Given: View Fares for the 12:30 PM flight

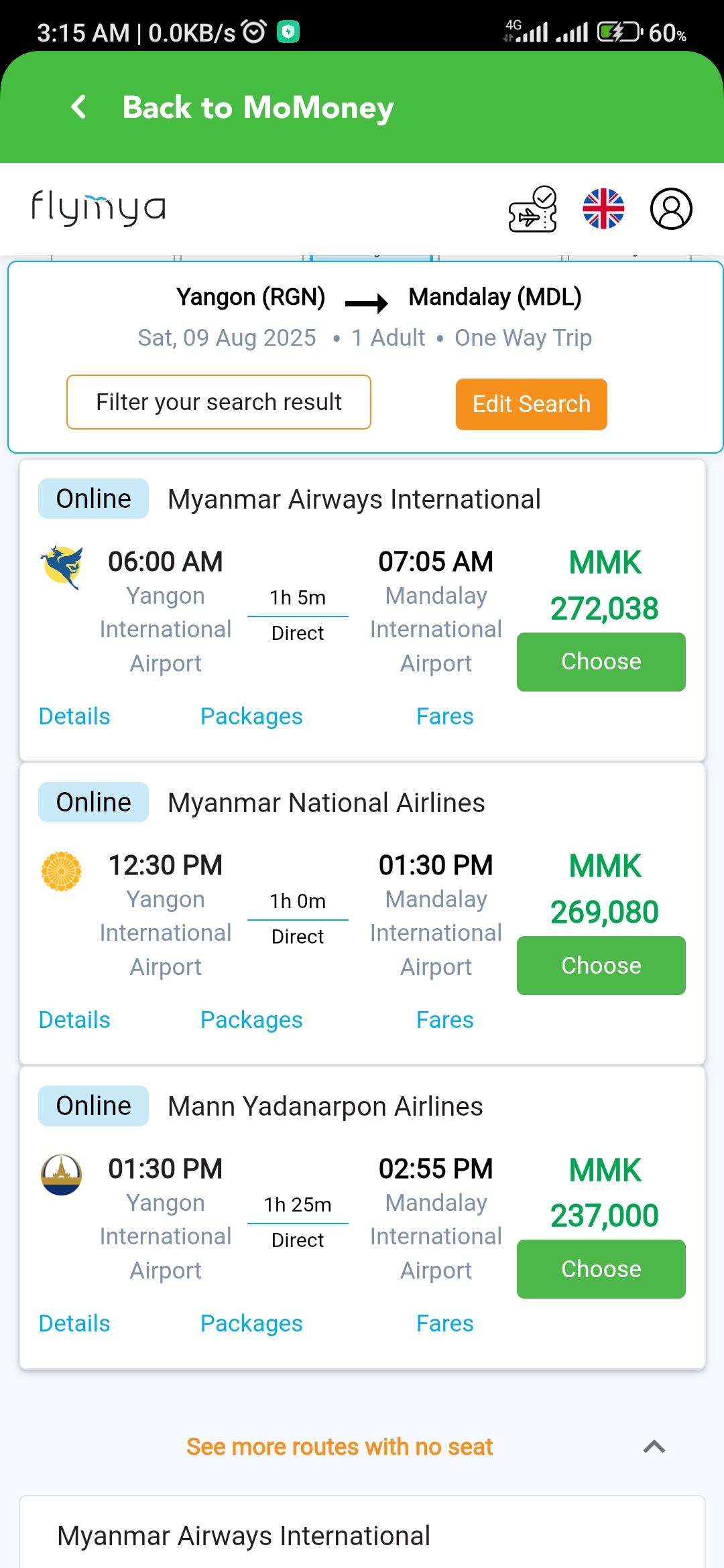Looking at the screenshot, I should [x=444, y=1020].
